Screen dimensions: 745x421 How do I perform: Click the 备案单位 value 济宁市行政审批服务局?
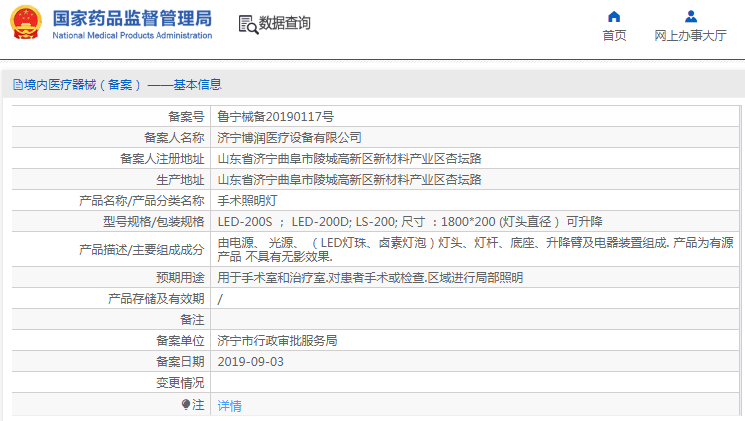(277, 341)
